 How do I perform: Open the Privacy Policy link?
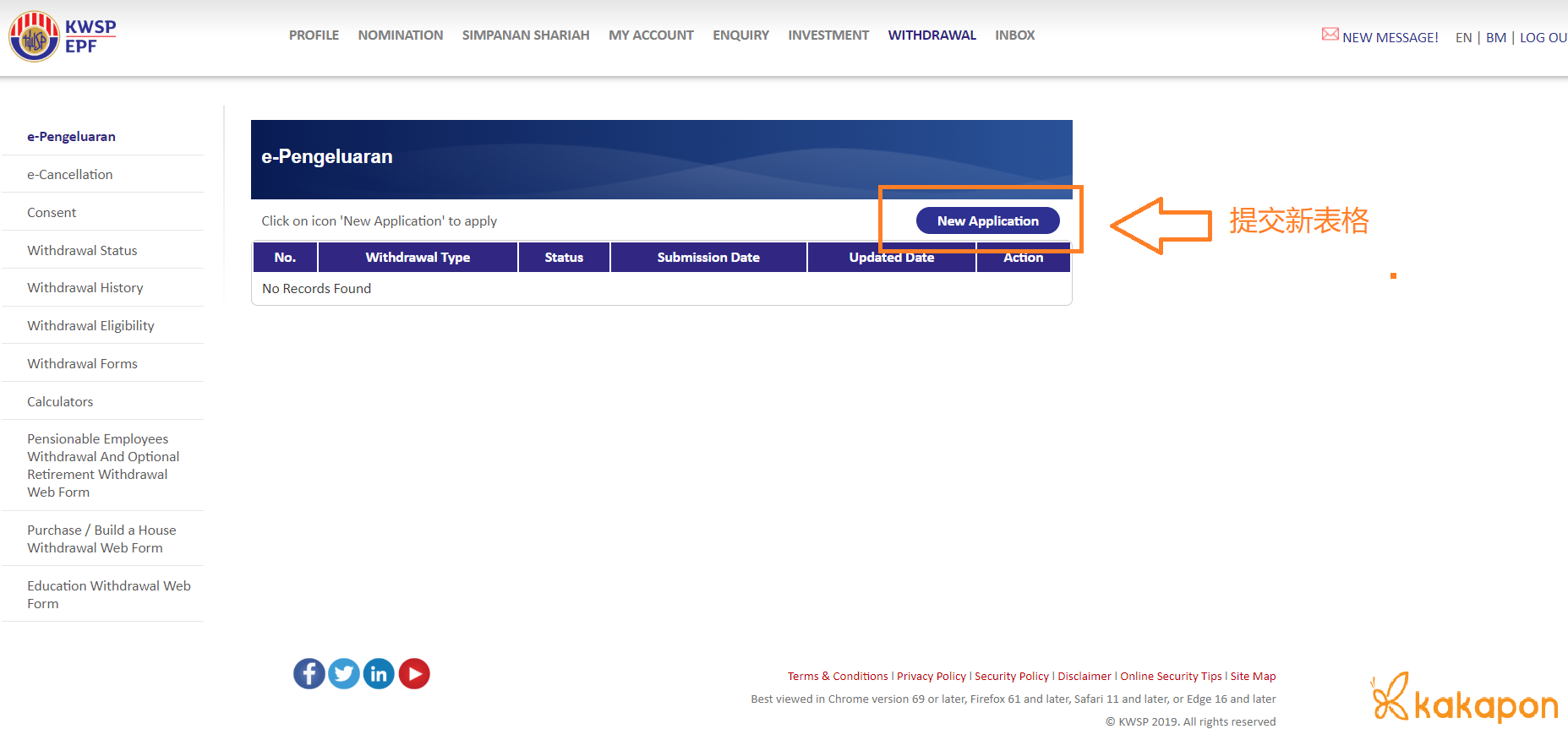pos(932,677)
